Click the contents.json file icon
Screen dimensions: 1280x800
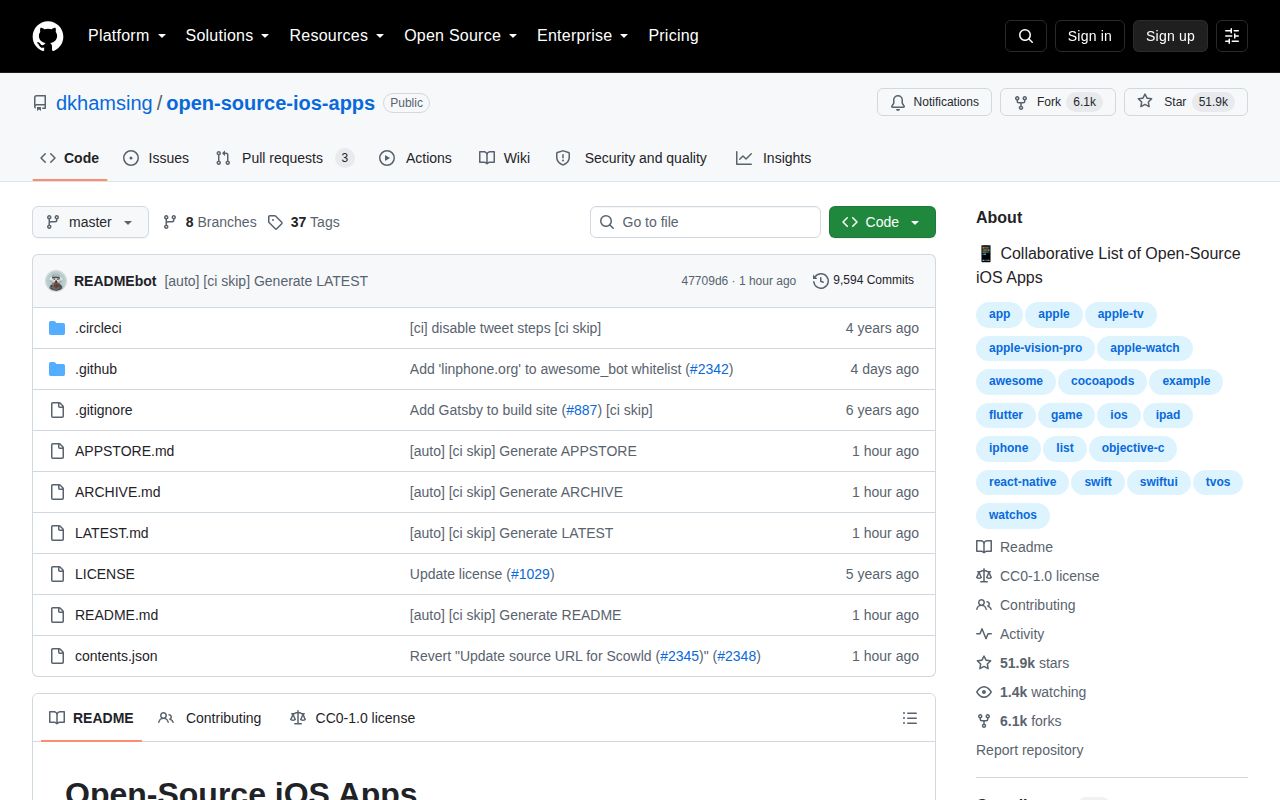[57, 656]
